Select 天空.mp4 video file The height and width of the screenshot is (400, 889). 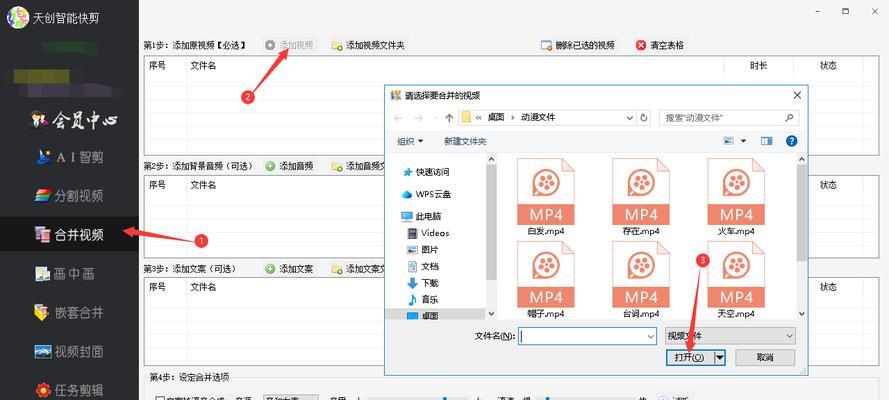coord(736,279)
